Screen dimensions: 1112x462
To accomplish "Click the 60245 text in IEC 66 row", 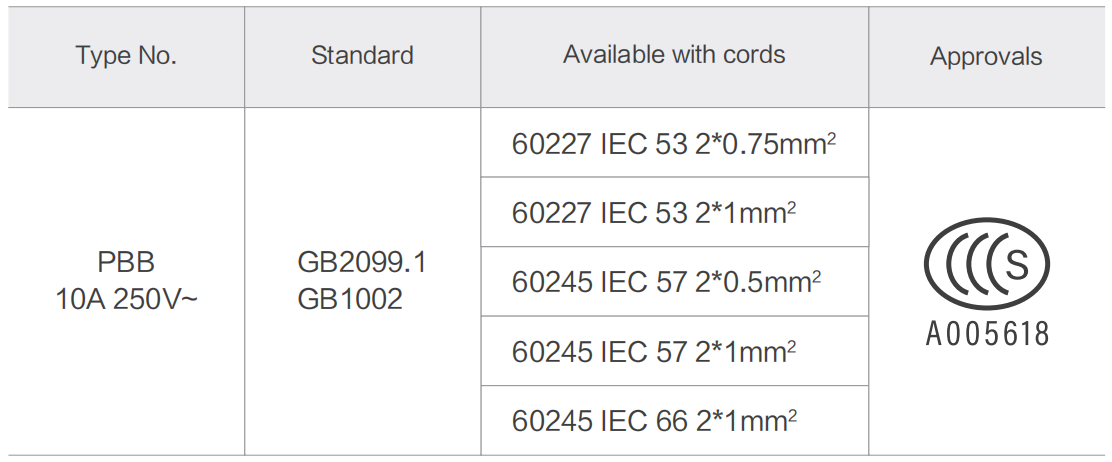I will point(552,421).
